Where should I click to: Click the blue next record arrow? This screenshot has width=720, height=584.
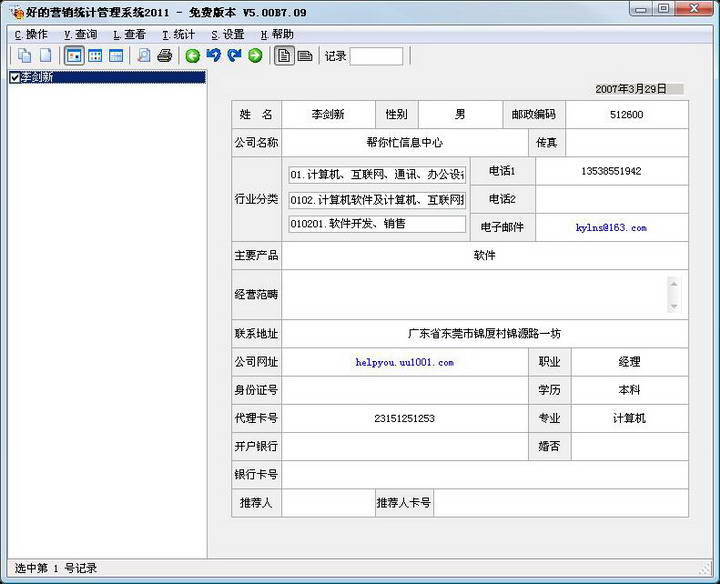[234, 56]
